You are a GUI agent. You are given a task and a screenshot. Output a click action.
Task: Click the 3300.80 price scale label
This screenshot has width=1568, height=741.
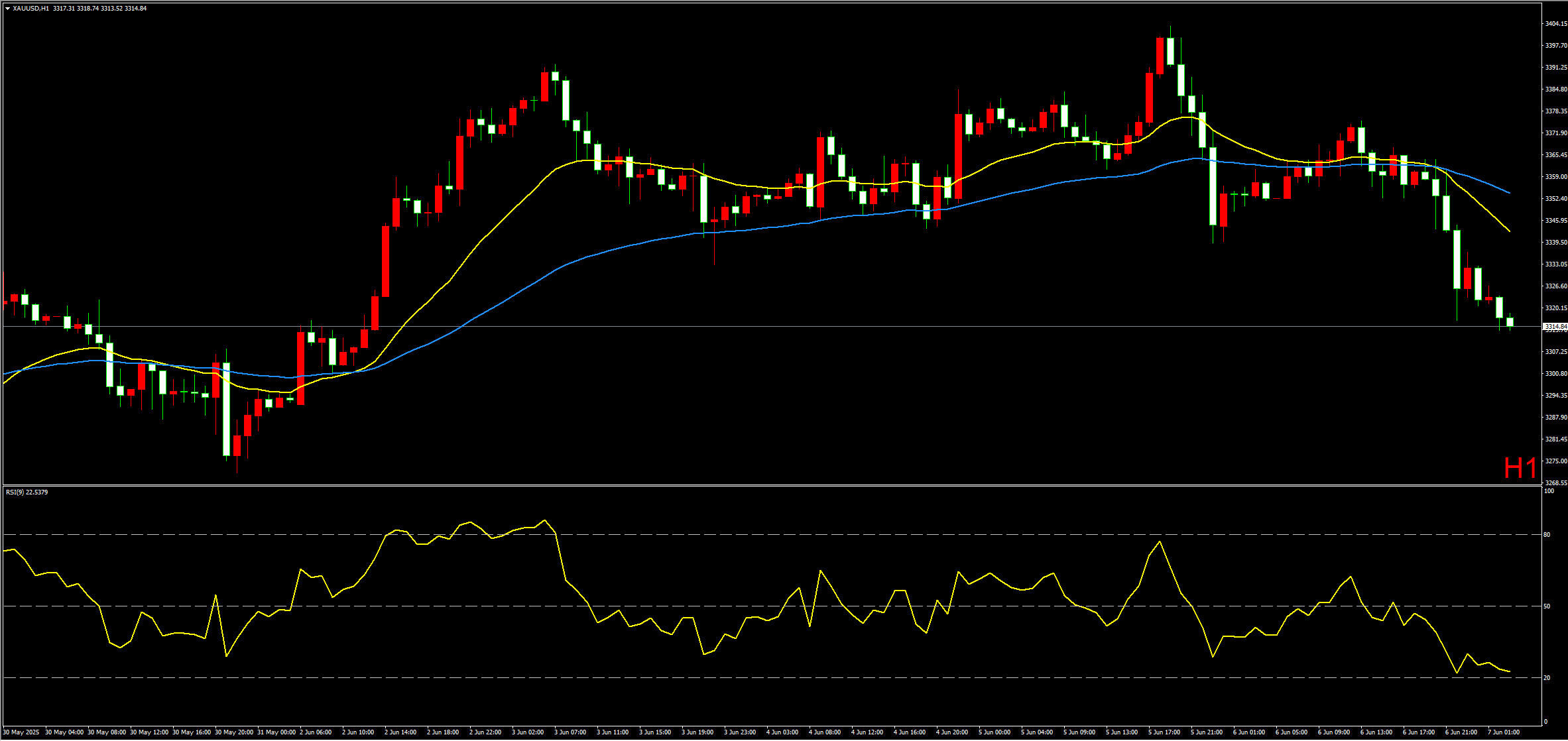tap(1556, 373)
